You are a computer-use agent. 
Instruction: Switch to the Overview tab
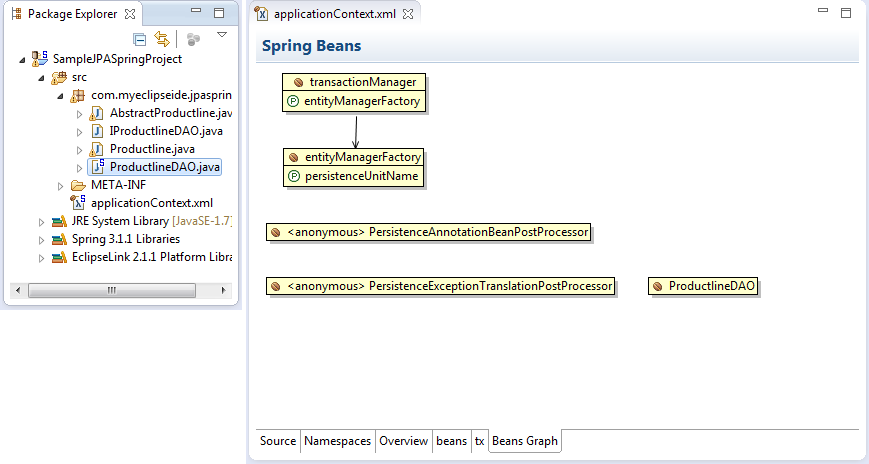tap(403, 441)
